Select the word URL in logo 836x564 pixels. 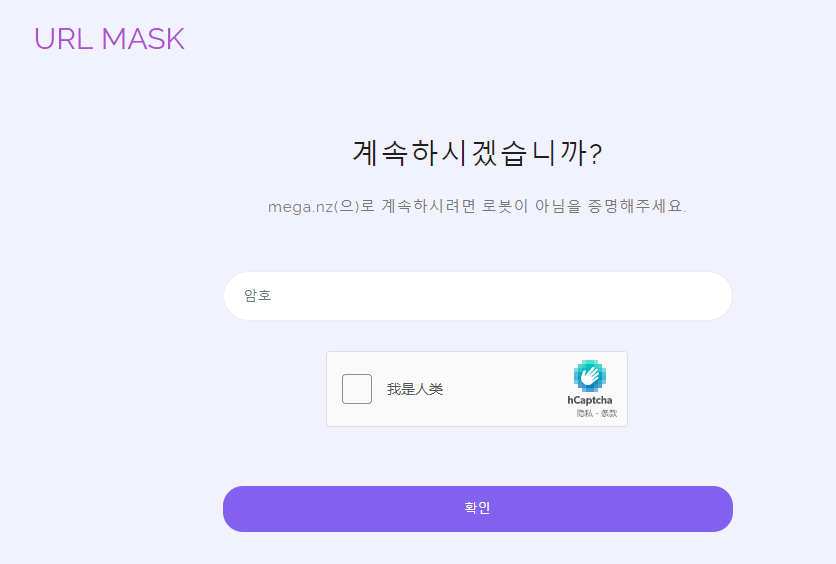(x=64, y=39)
